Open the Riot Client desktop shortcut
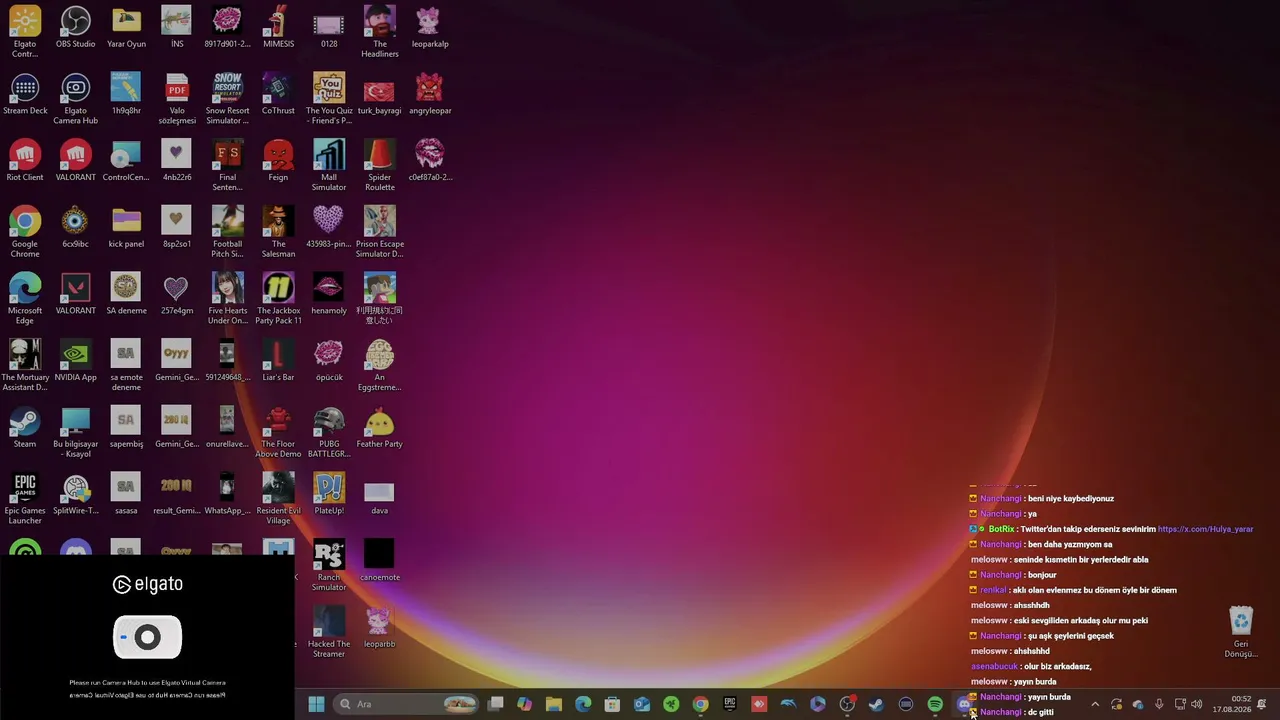Screen dimensions: 1280x720 (25, 161)
